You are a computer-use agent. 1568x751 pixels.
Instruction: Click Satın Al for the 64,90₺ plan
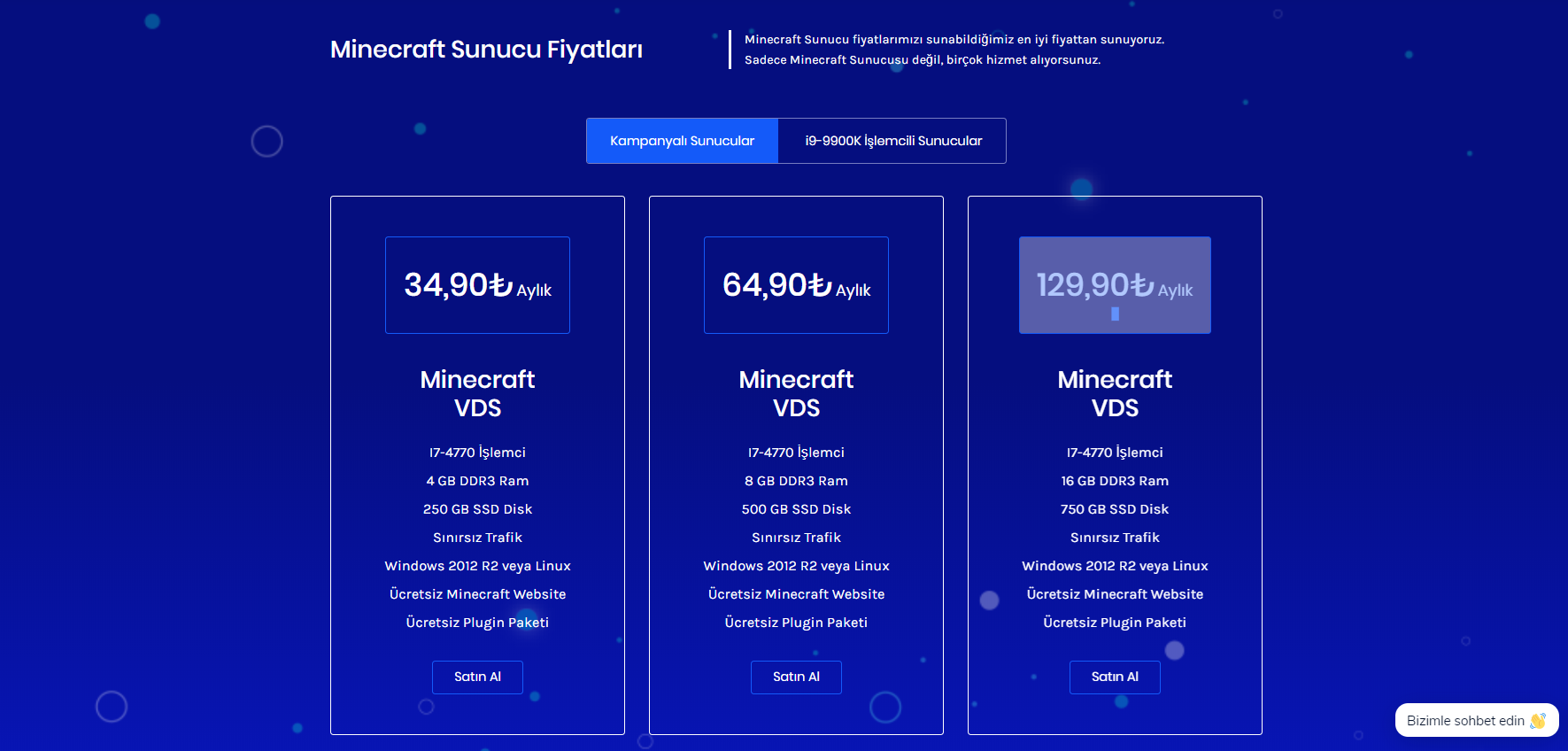[x=796, y=677]
